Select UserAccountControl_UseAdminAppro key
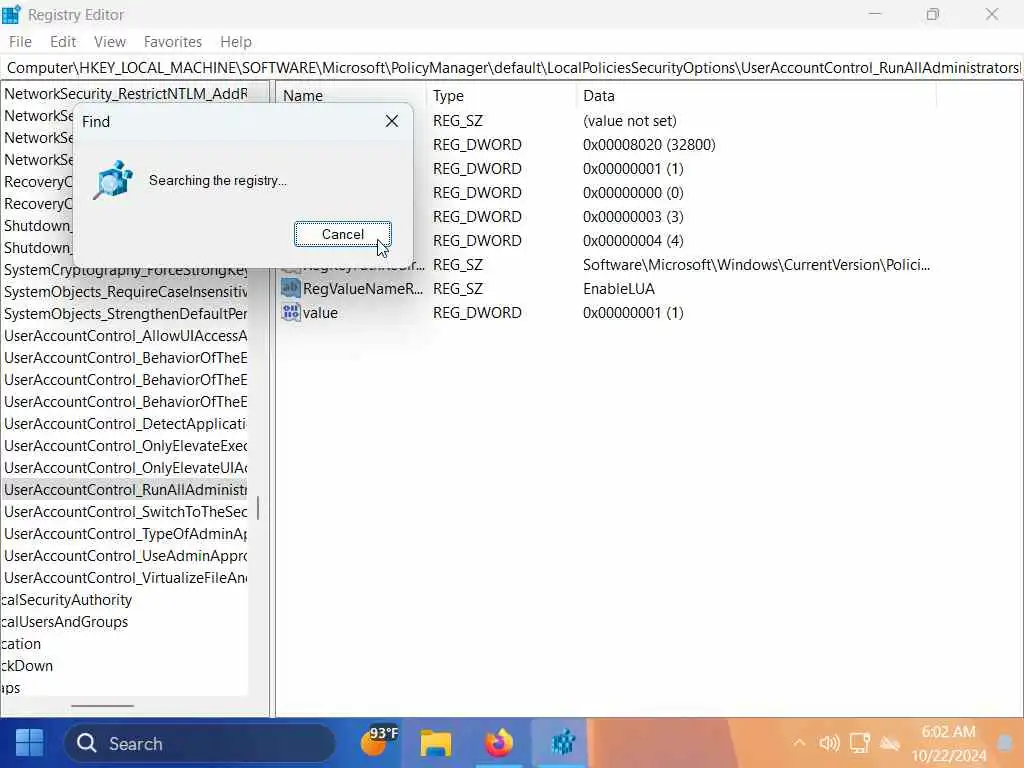The image size is (1024, 768). (125, 556)
